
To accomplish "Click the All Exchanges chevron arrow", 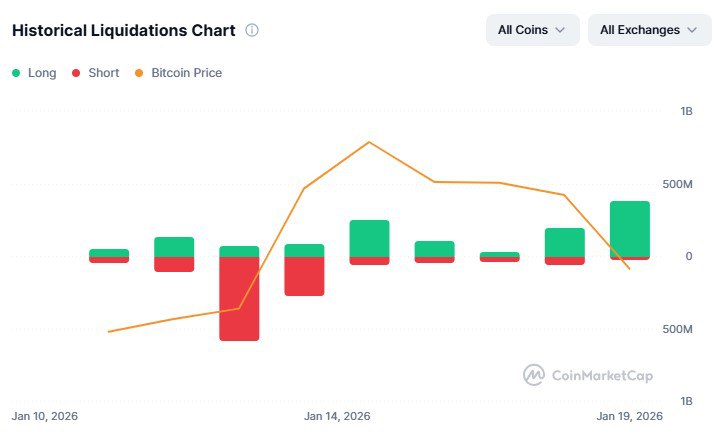I will coord(691,30).
